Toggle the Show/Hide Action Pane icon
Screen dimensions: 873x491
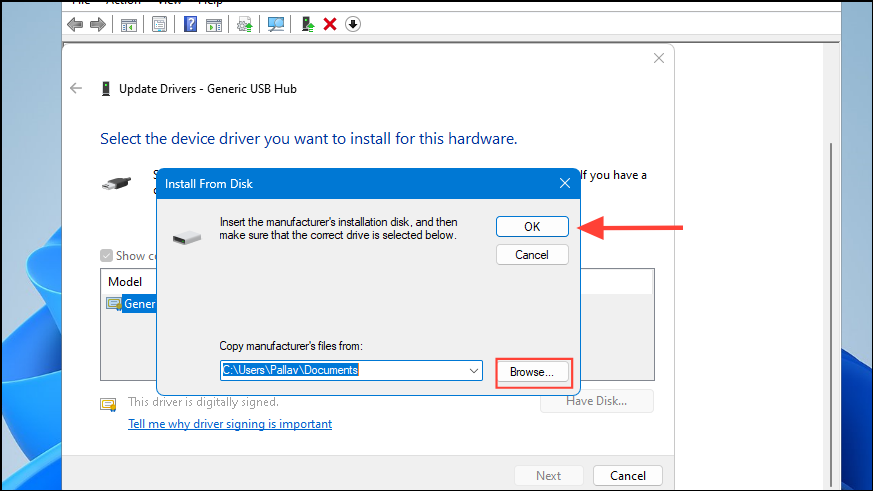[x=213, y=24]
